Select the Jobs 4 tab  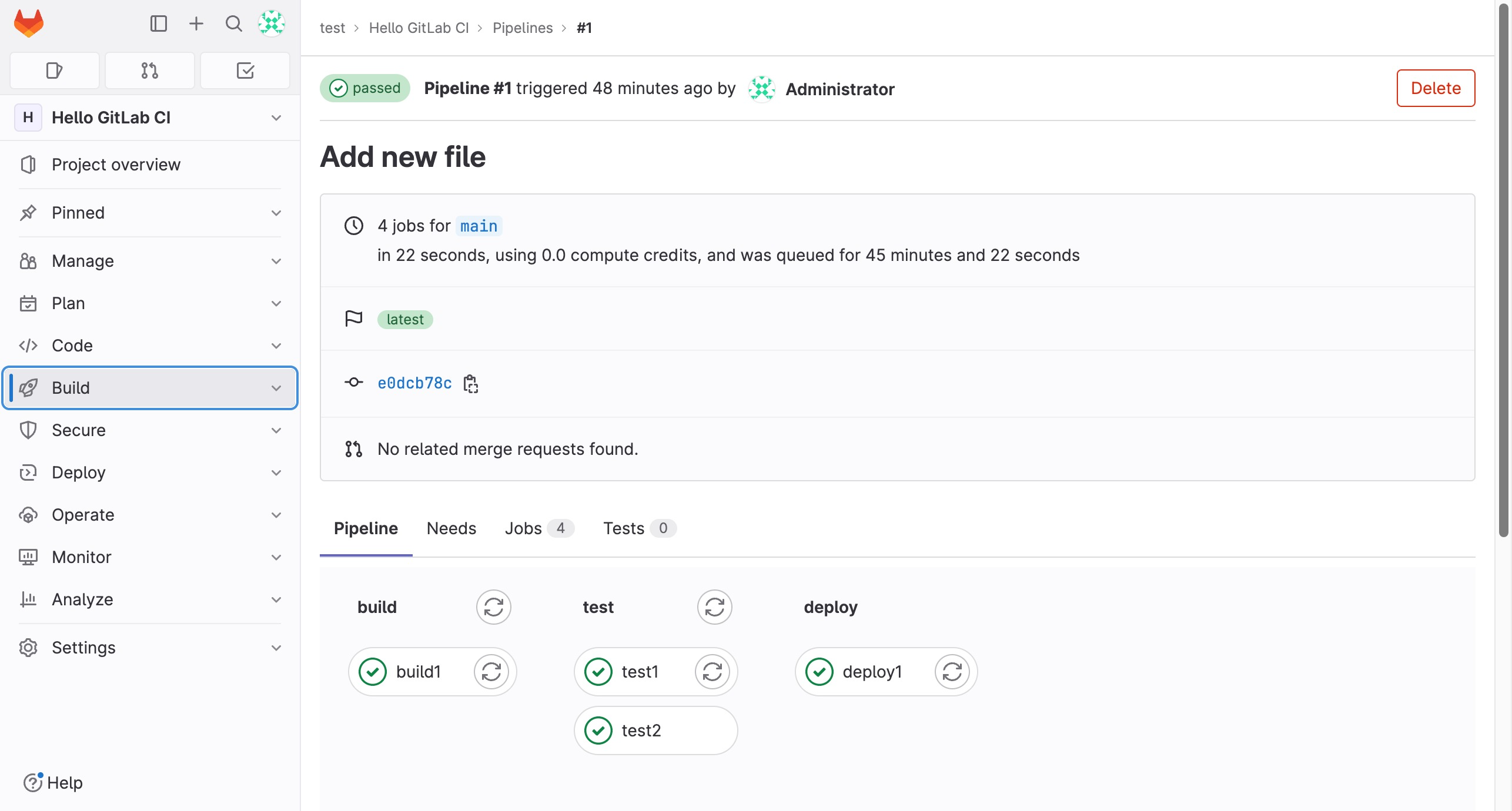(537, 528)
